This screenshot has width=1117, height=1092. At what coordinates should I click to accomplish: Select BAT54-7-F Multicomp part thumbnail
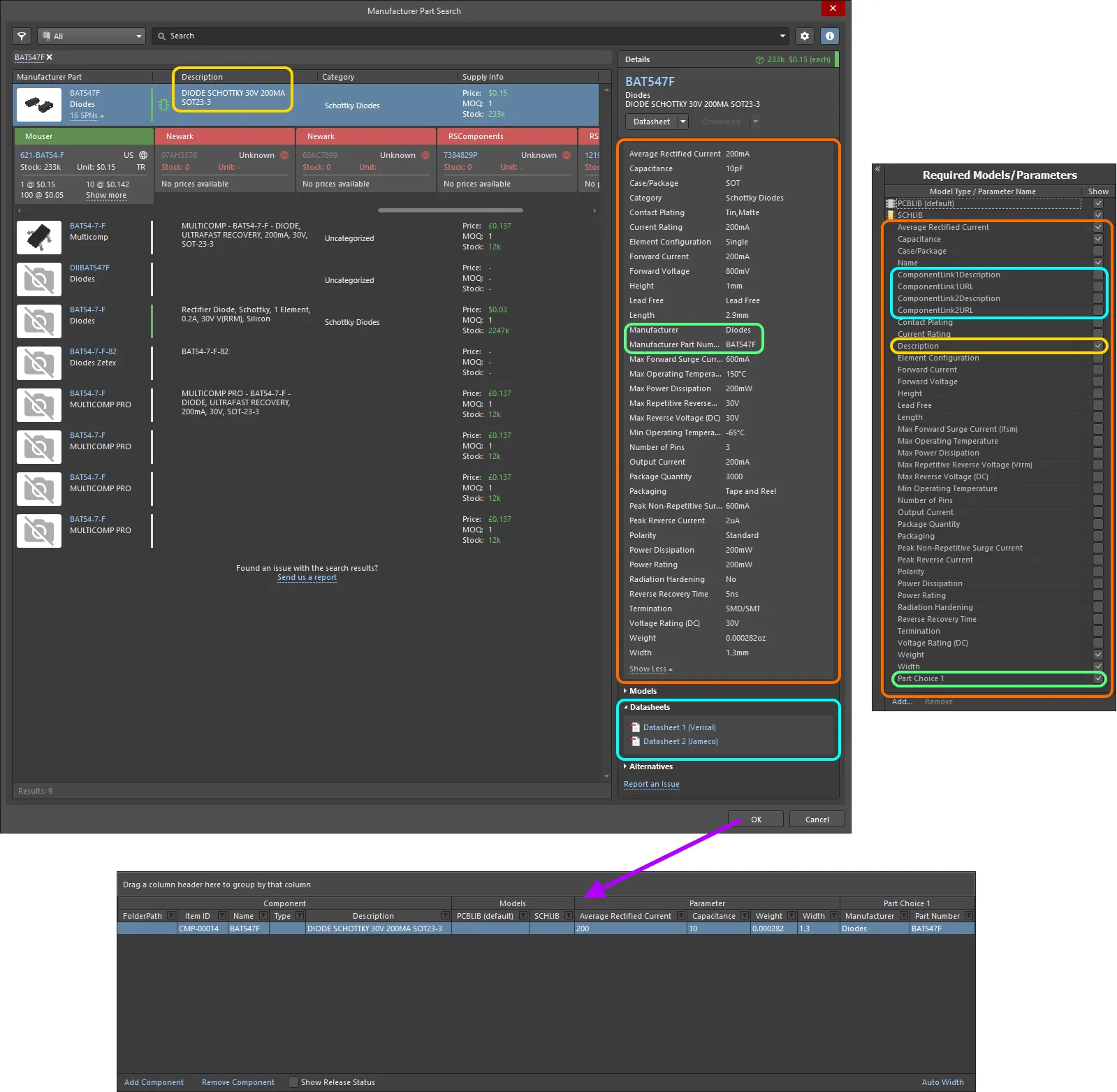[39, 238]
